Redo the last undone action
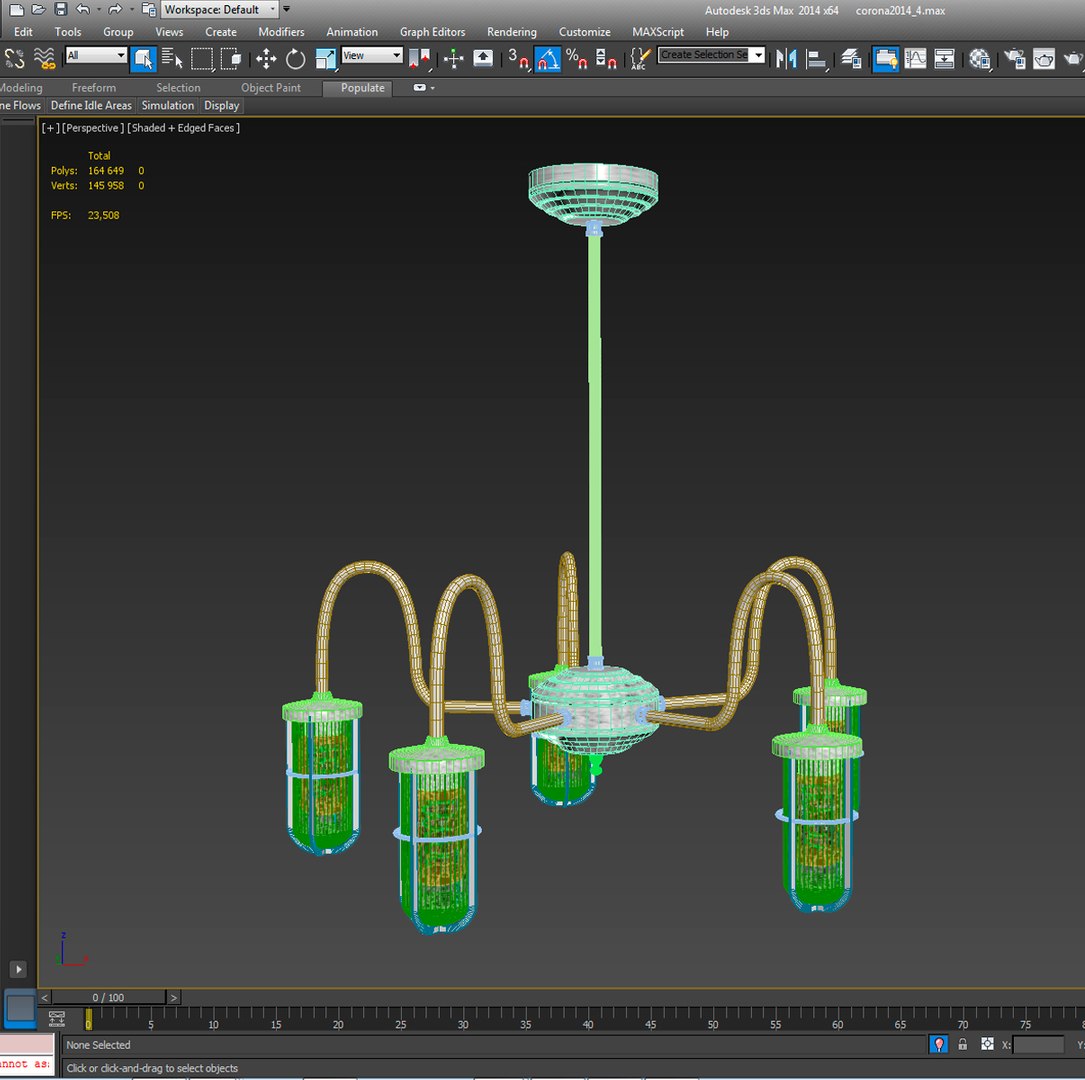The image size is (1085, 1080). (x=115, y=10)
